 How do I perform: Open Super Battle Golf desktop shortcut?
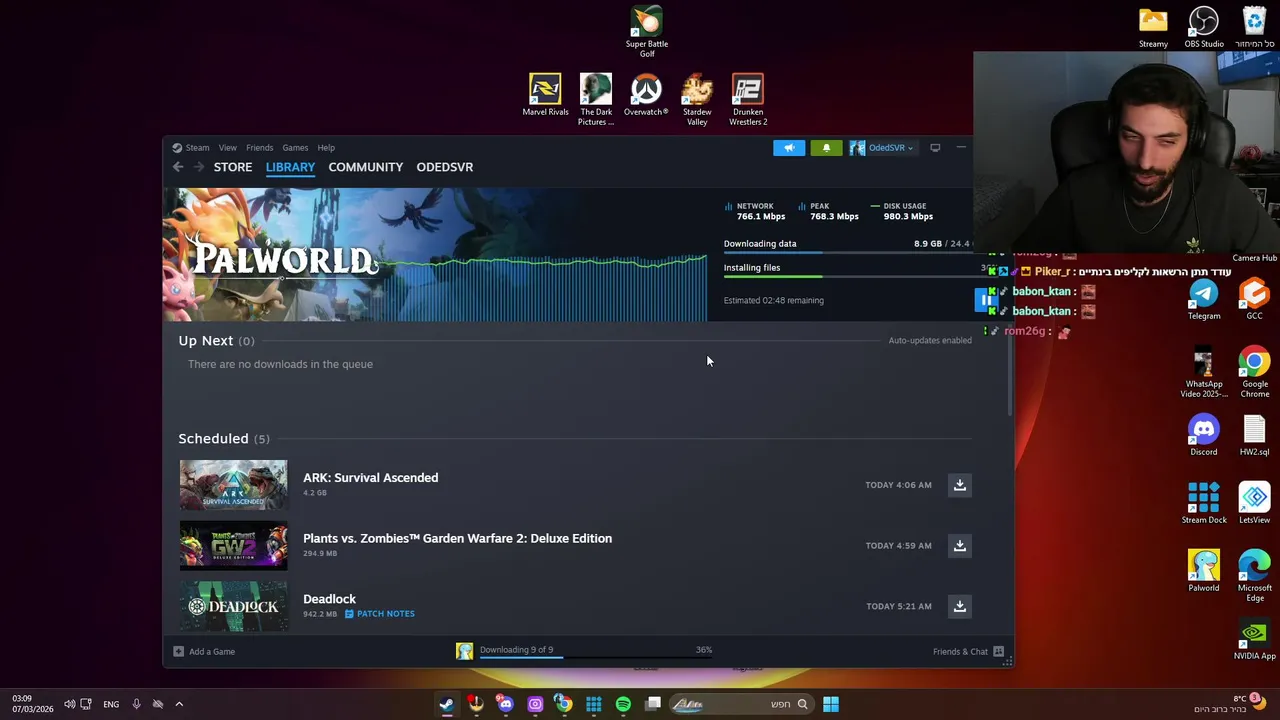647,31
